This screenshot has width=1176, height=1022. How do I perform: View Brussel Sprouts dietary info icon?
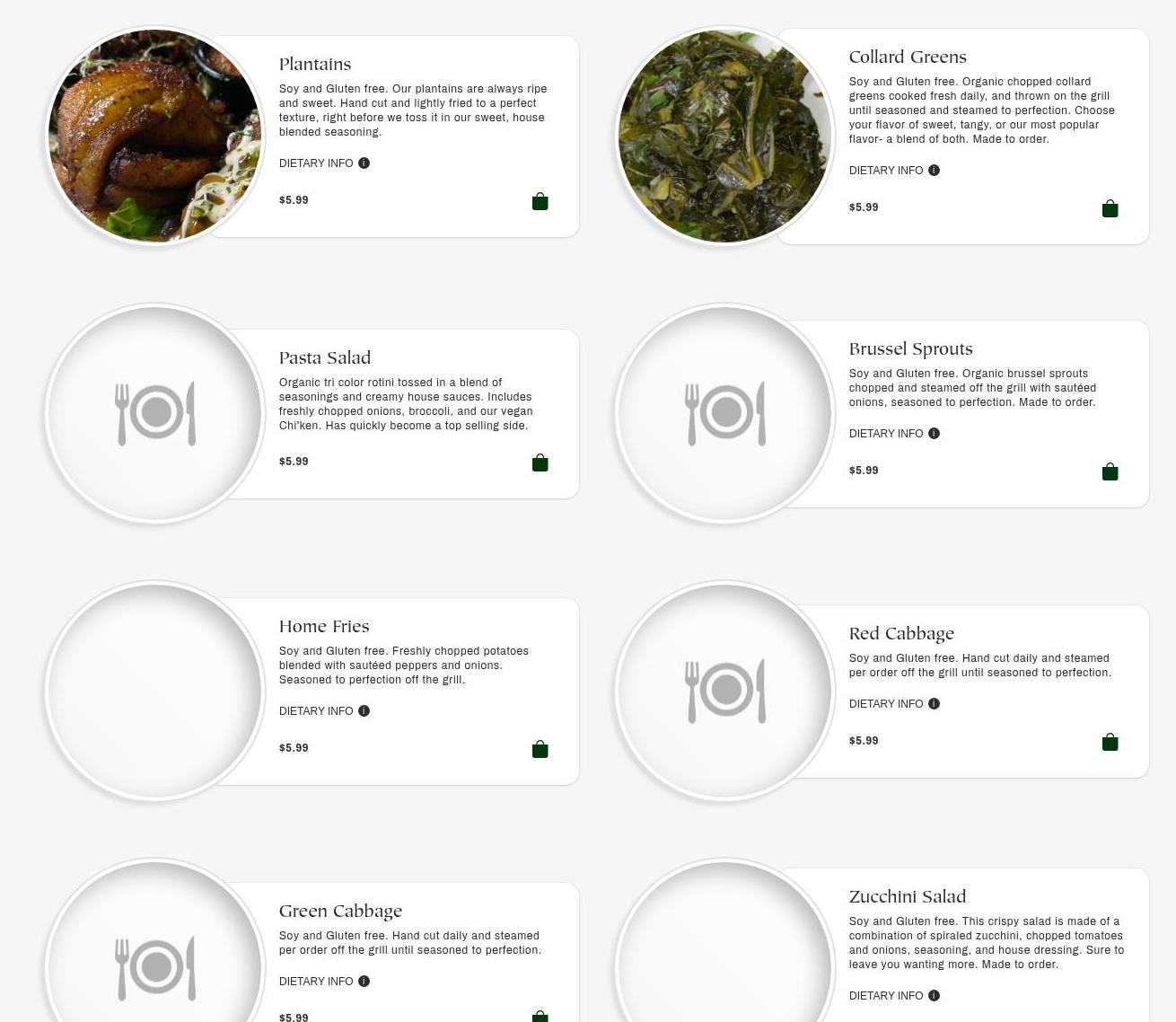(934, 434)
